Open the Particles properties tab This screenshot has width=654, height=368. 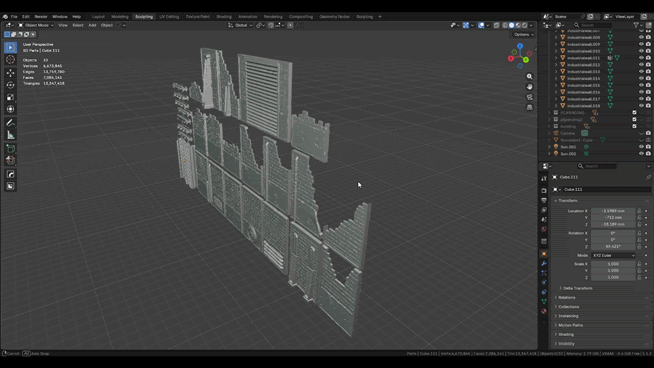pyautogui.click(x=544, y=273)
